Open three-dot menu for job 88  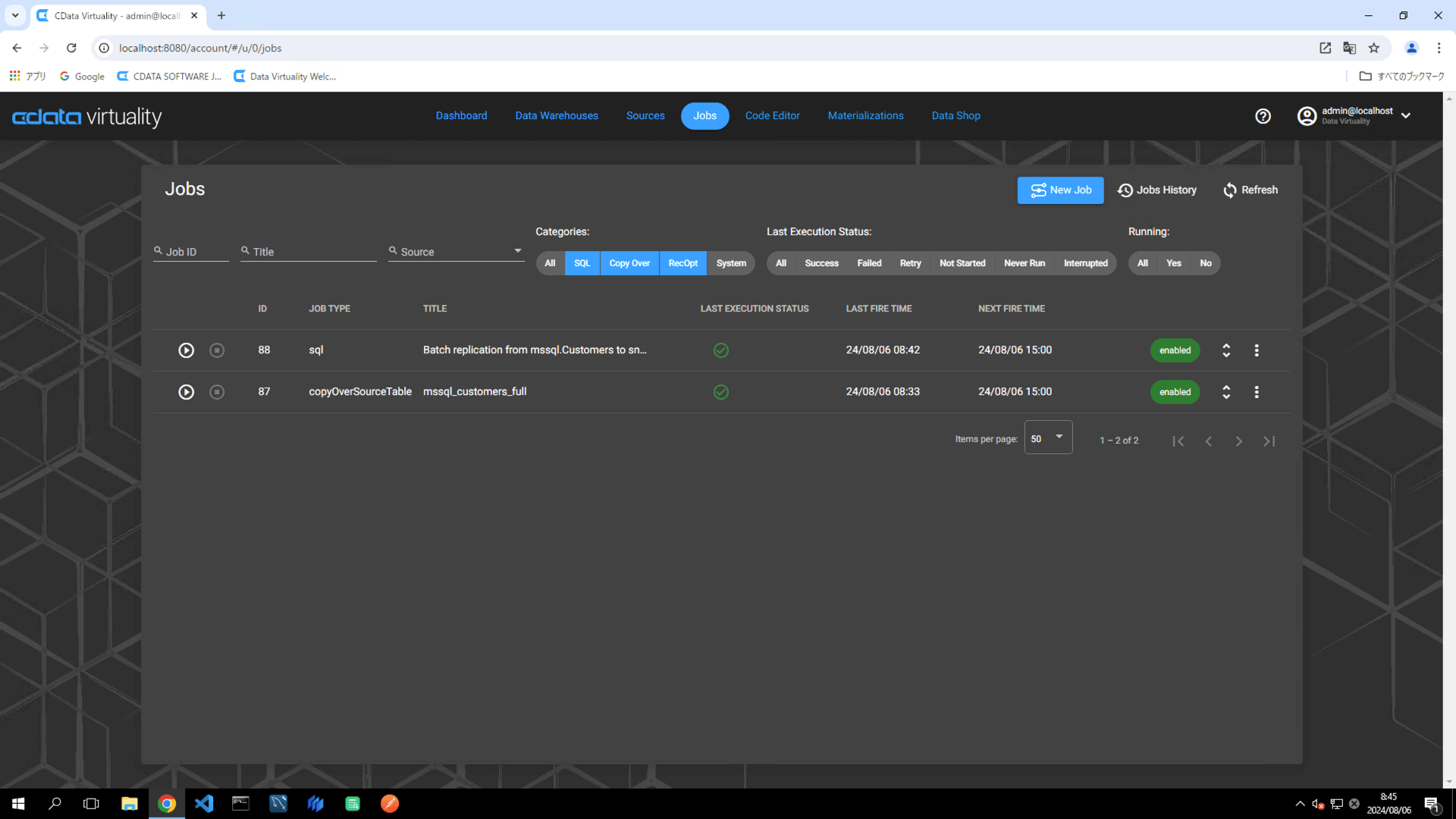tap(1257, 350)
